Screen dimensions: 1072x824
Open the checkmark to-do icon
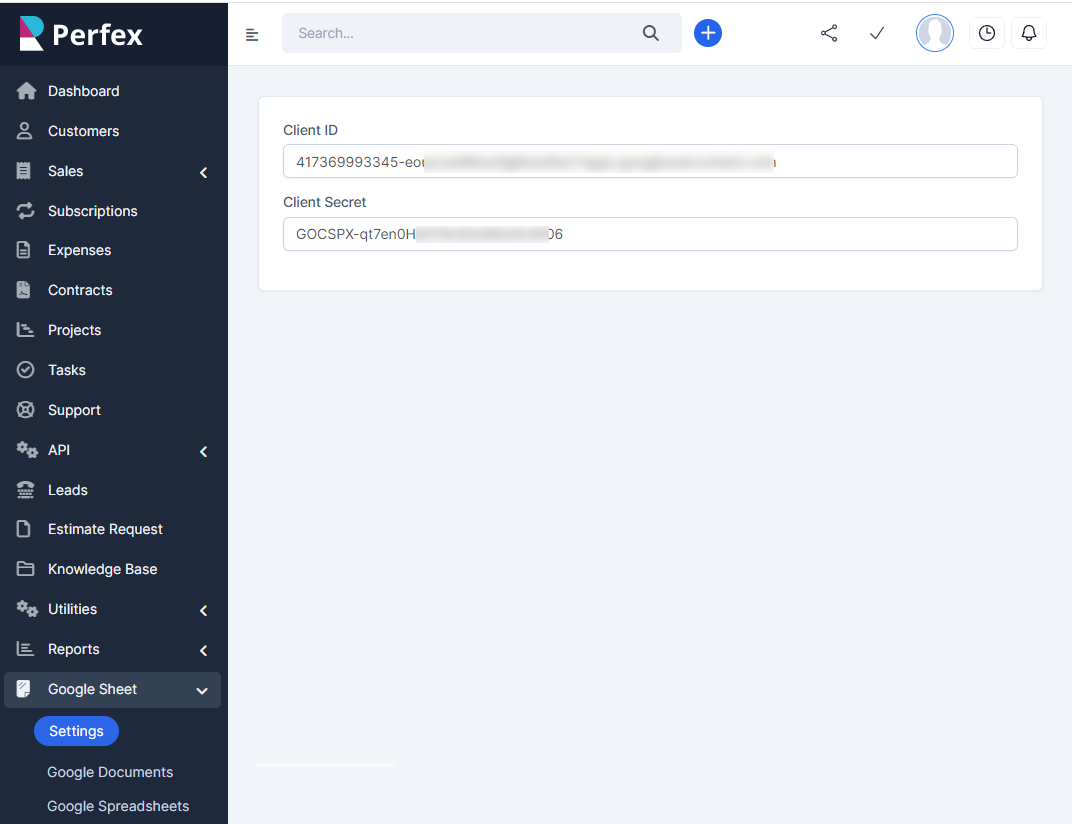pyautogui.click(x=877, y=33)
